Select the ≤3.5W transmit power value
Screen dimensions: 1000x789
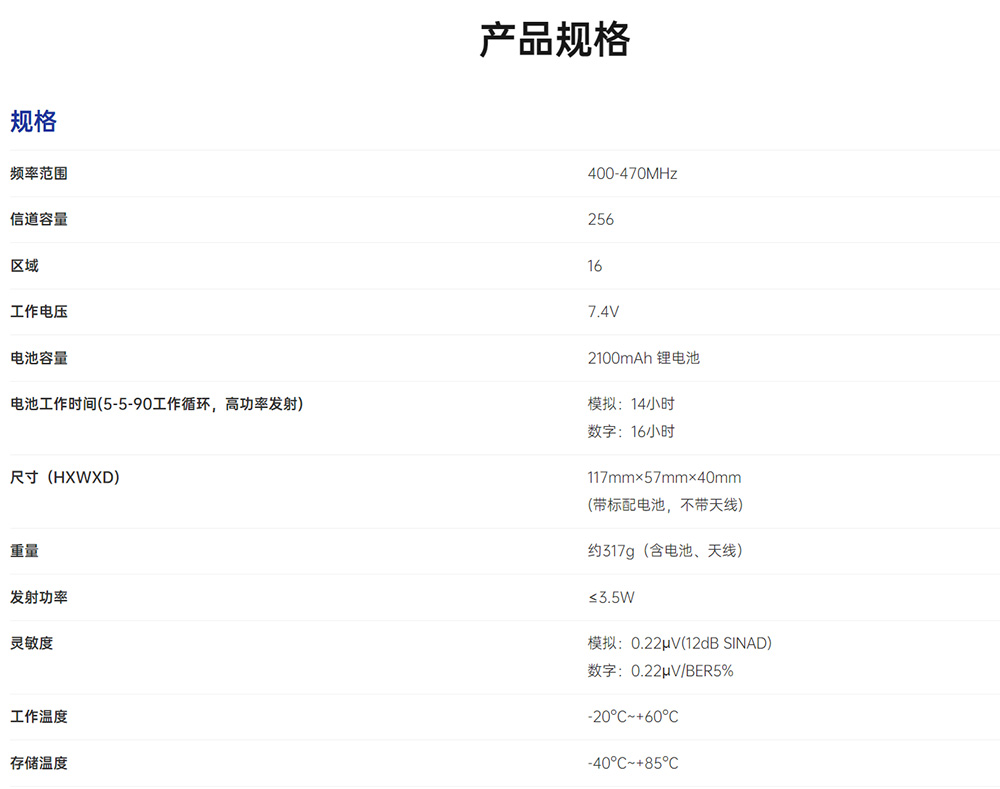pos(611,598)
